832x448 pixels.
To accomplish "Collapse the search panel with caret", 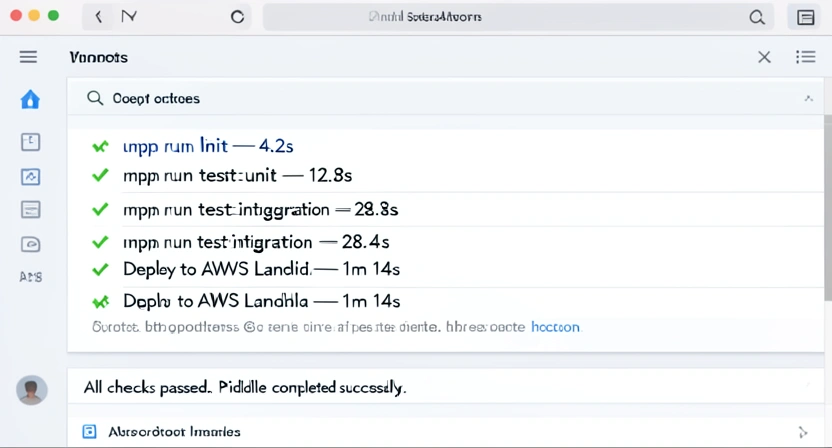I will coord(808,99).
